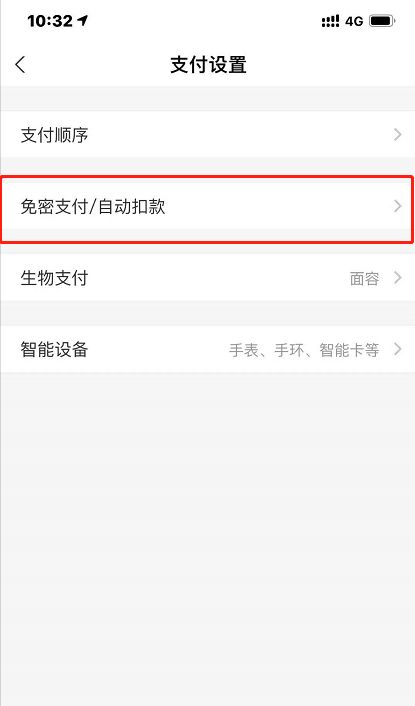Click the 10:32 clock in the status bar
The height and width of the screenshot is (706, 415).
click(50, 21)
